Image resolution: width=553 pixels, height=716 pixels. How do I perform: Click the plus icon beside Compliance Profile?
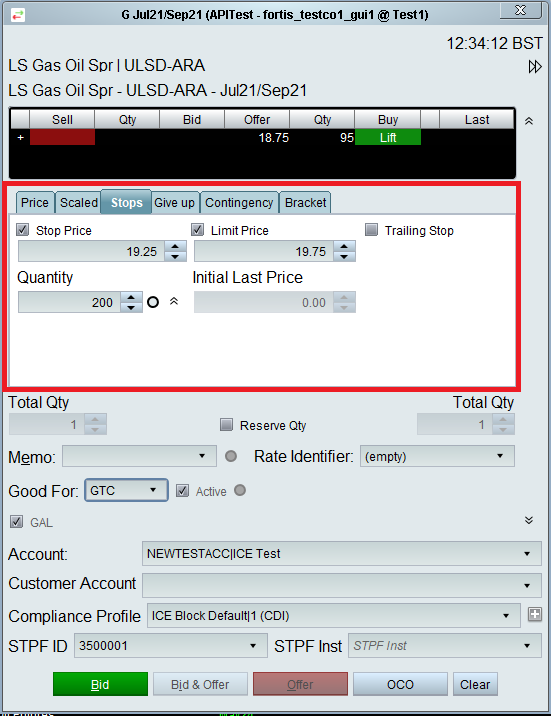pyautogui.click(x=535, y=614)
